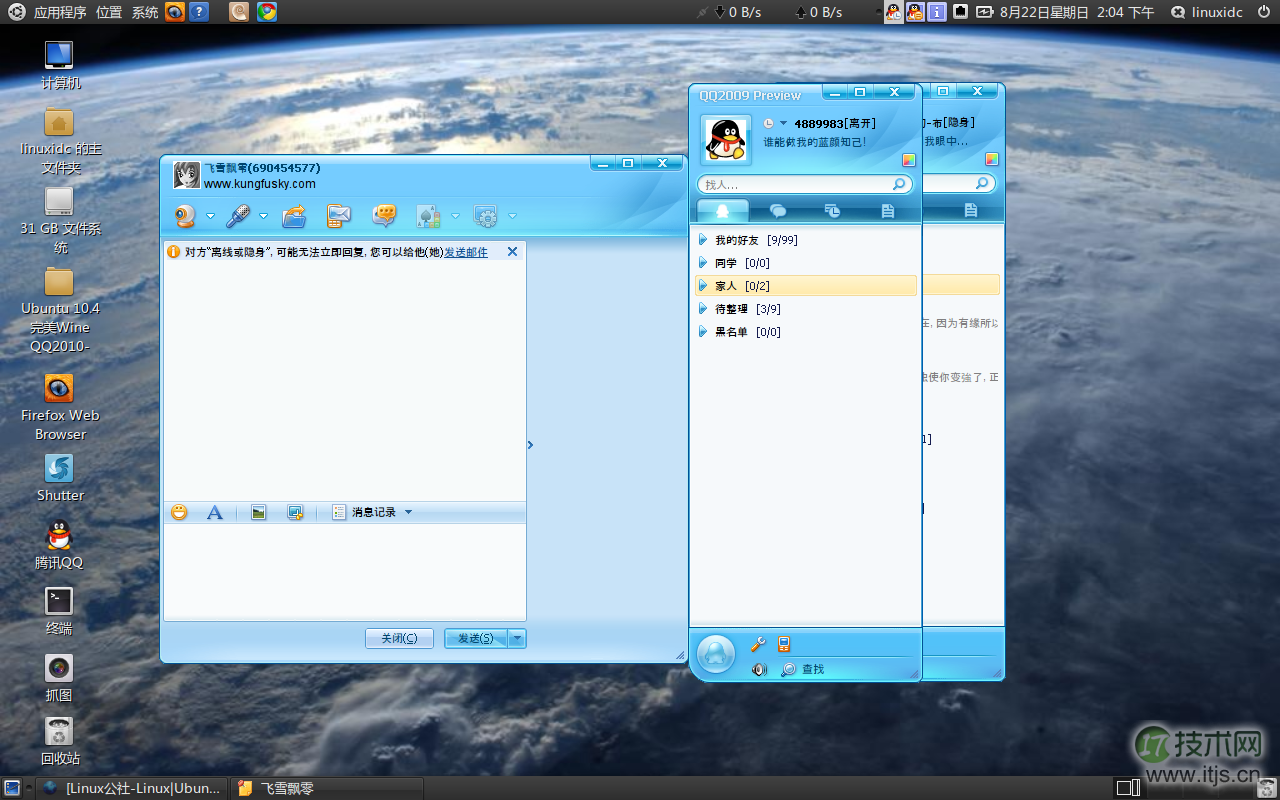
Task: Open Shutter desktop icon
Action: pos(60,478)
